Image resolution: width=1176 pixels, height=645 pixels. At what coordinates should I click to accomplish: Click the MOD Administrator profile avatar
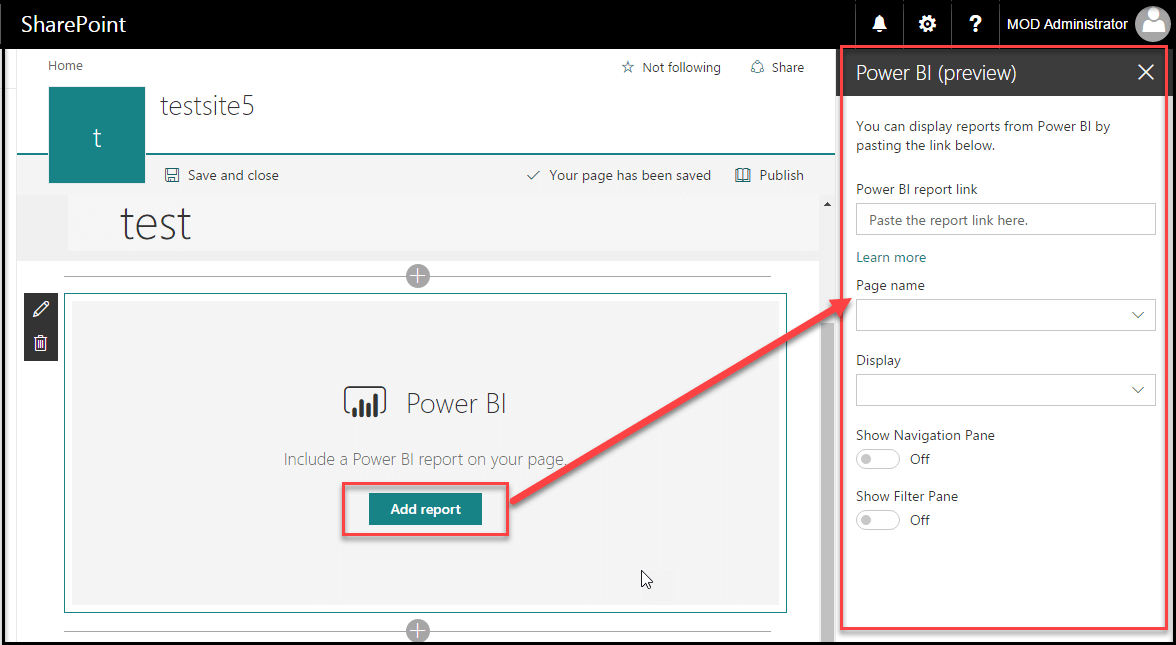(1152, 24)
